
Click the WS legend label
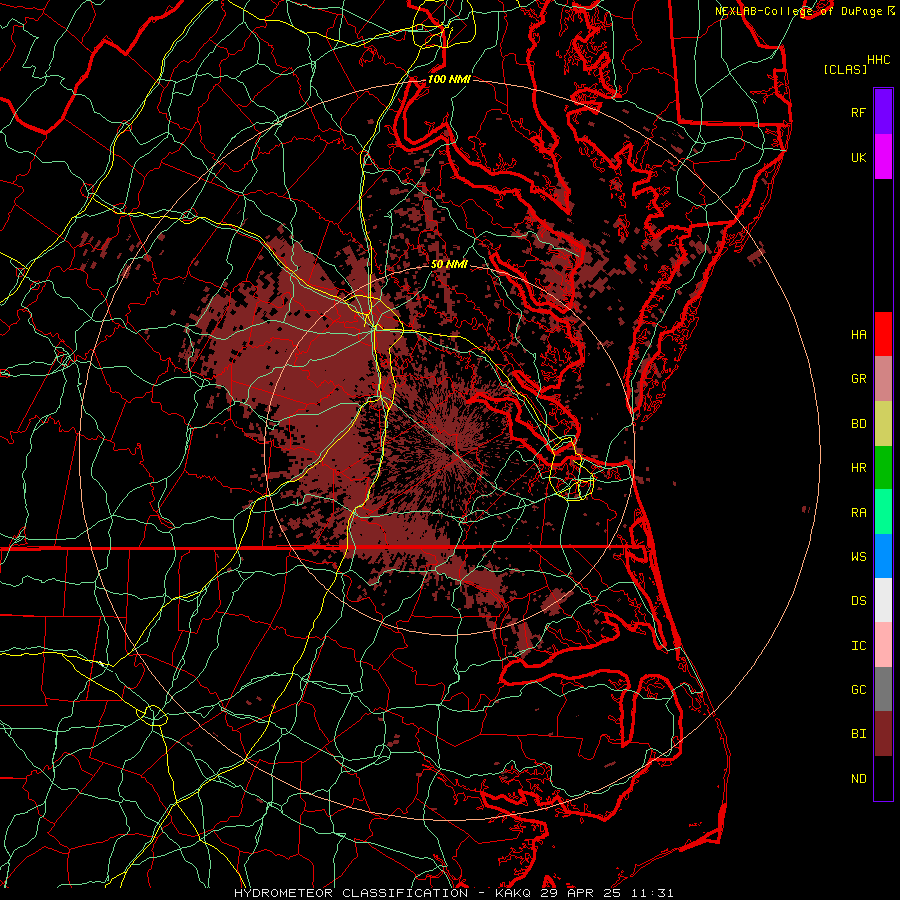859,557
